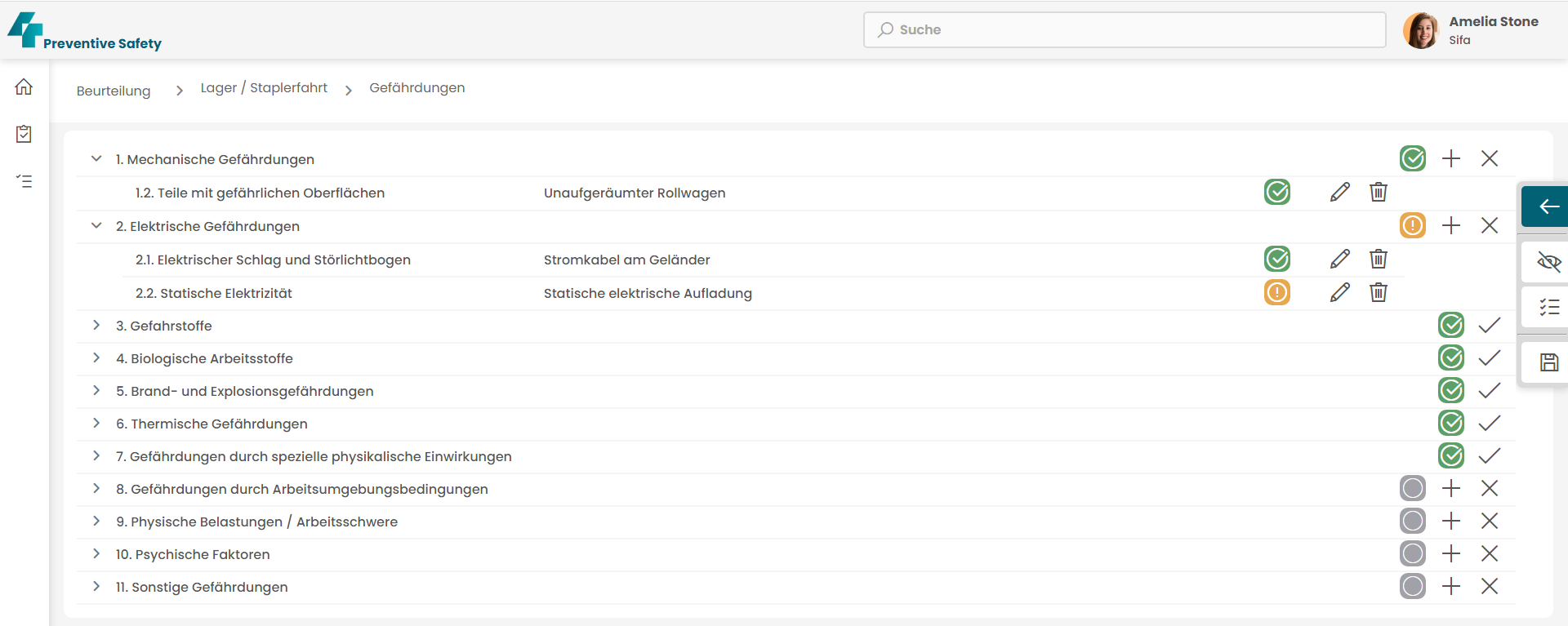Click the Amelia Stone user name
The image size is (1568, 626).
click(x=1494, y=21)
